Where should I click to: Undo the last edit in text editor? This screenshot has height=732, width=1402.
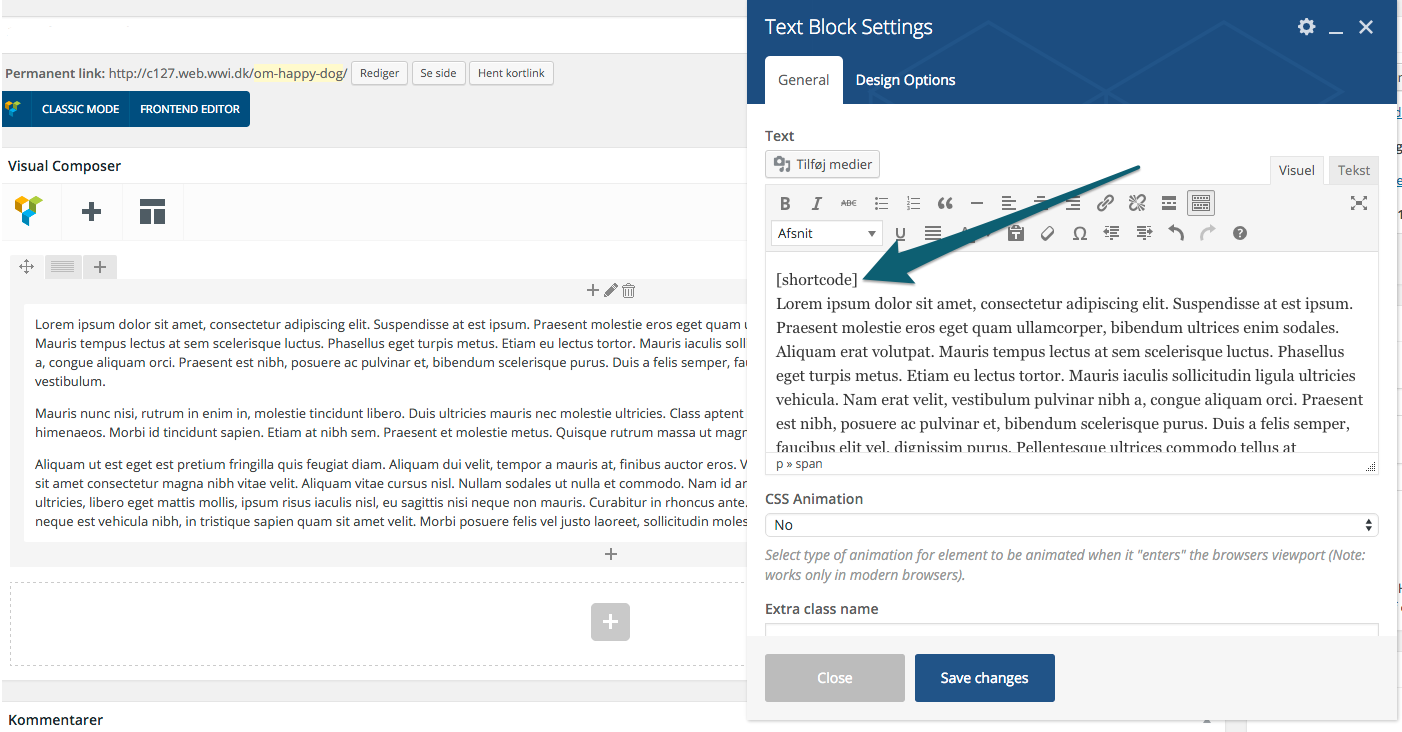click(x=1176, y=233)
